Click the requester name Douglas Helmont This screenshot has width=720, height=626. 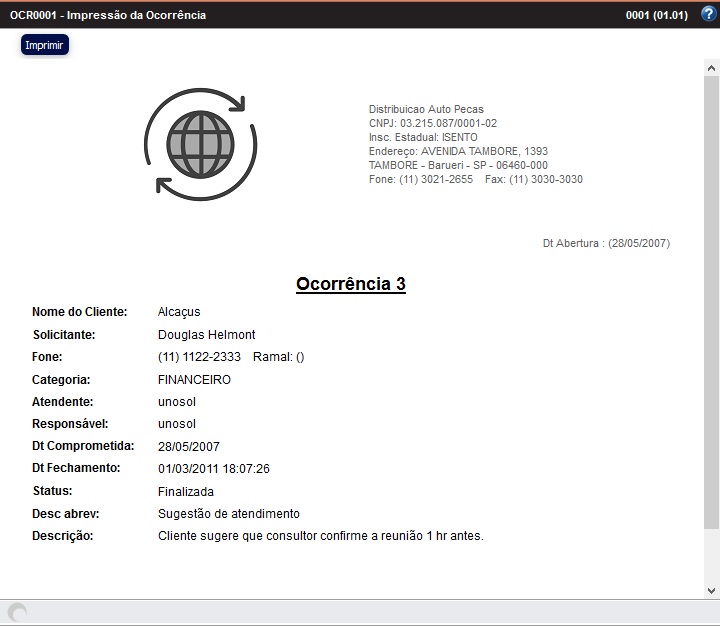point(206,335)
